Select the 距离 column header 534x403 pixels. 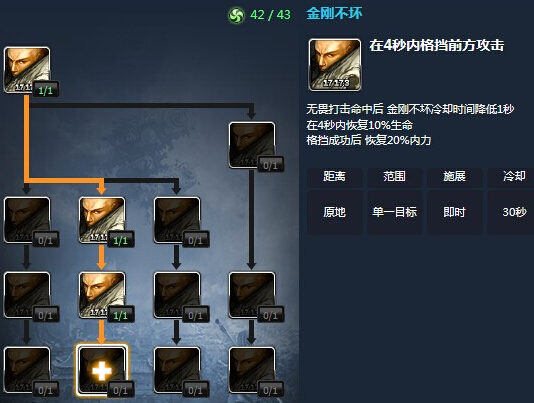[334, 177]
